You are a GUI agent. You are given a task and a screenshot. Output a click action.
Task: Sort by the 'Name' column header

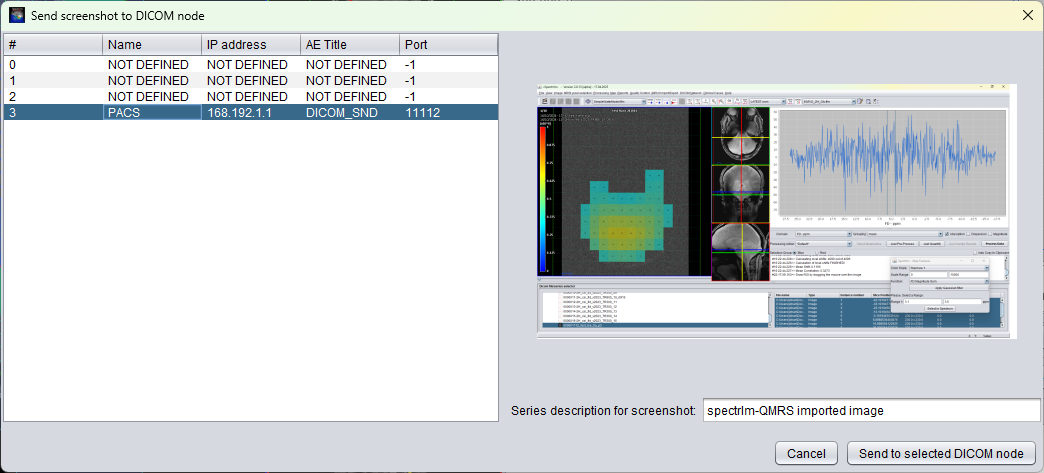tap(152, 45)
